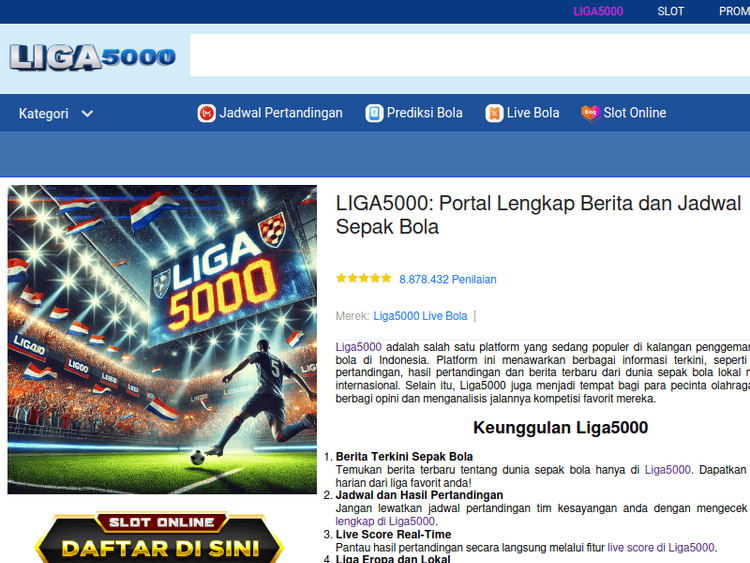
Task: Click the Liga 5000 stadium product image
Action: (x=162, y=339)
